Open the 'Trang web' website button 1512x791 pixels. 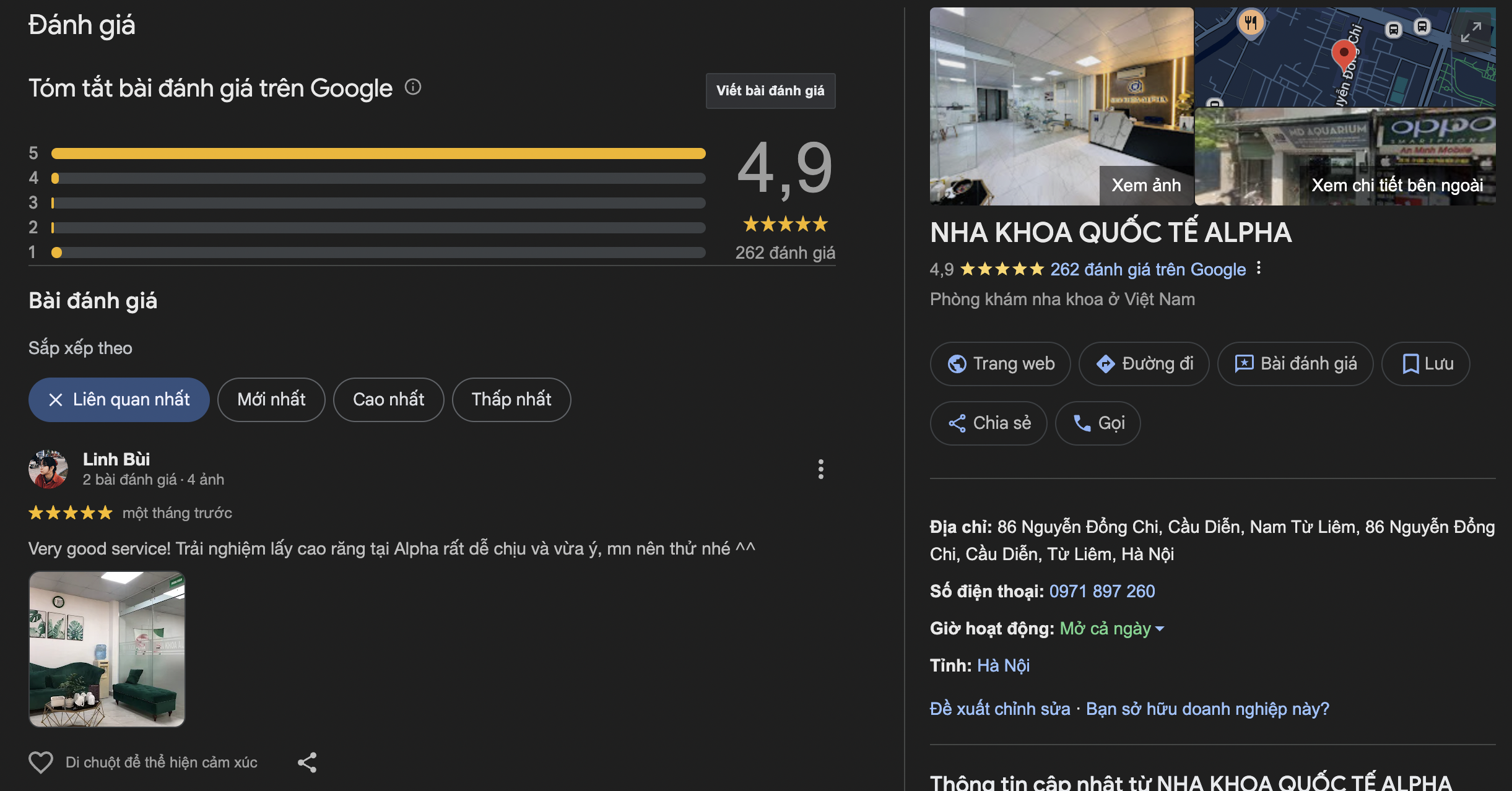tap(1001, 364)
